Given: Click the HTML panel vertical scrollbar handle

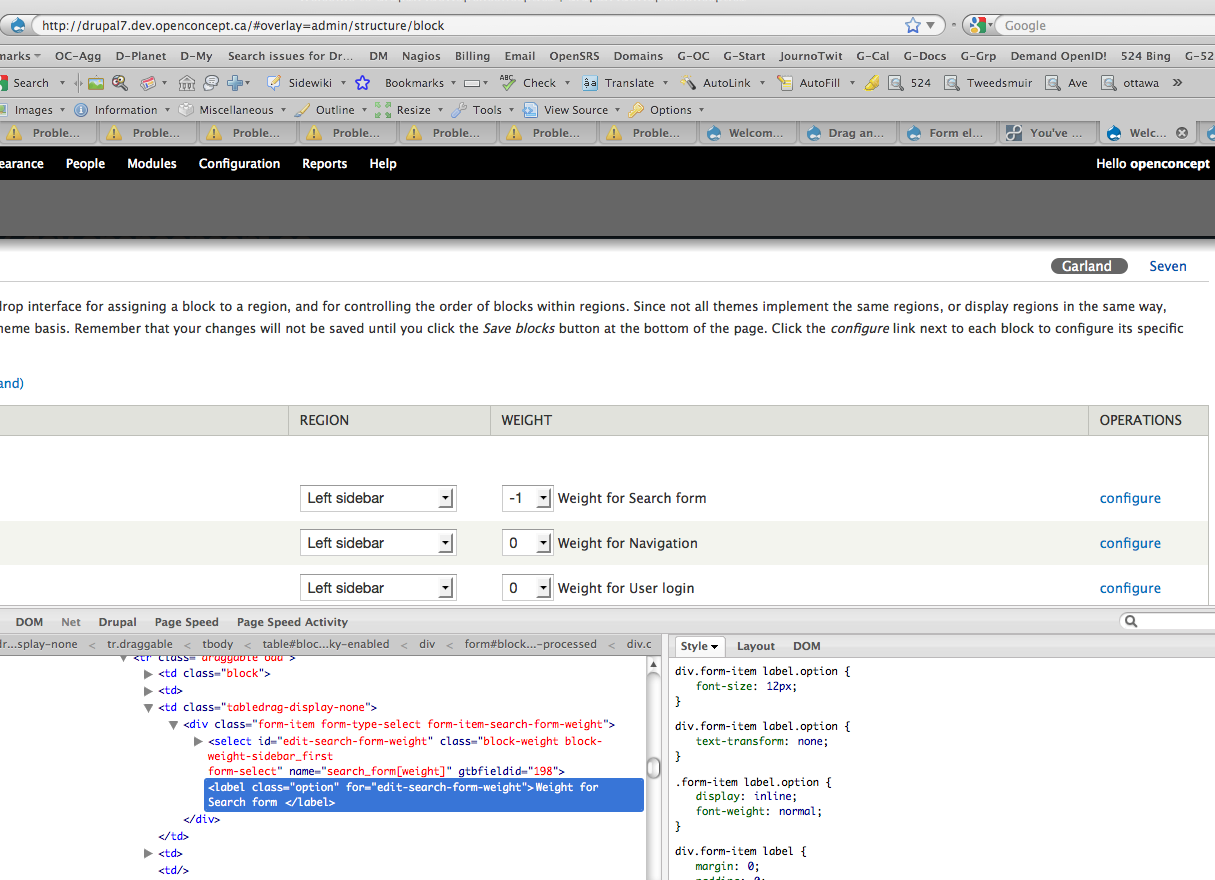Looking at the screenshot, I should (x=654, y=767).
